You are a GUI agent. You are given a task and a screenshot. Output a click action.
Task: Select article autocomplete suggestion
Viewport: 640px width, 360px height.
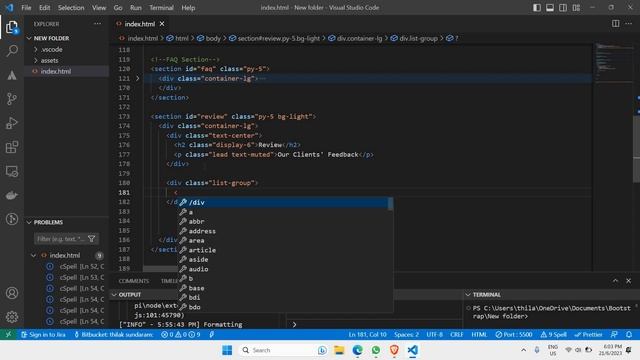pos(282,250)
